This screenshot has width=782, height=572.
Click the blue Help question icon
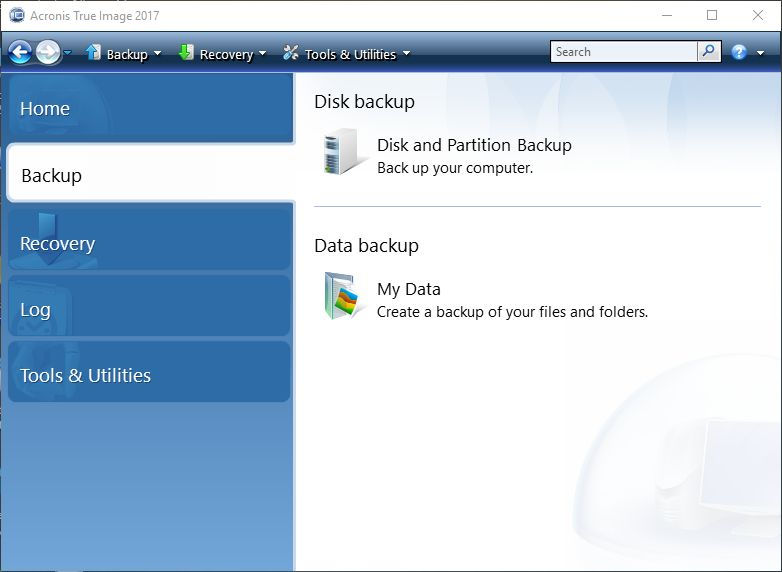[x=739, y=52]
